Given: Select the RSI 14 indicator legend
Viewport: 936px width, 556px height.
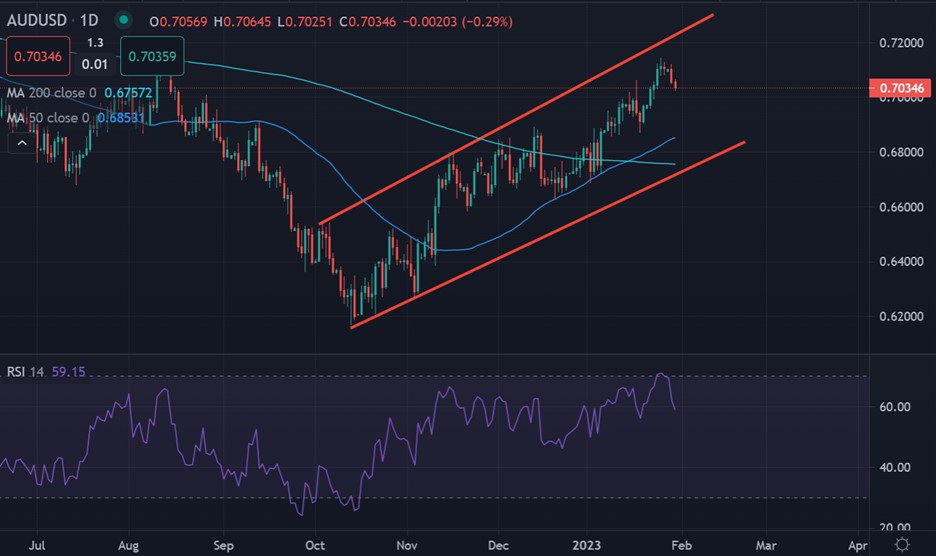Looking at the screenshot, I should pyautogui.click(x=25, y=371).
